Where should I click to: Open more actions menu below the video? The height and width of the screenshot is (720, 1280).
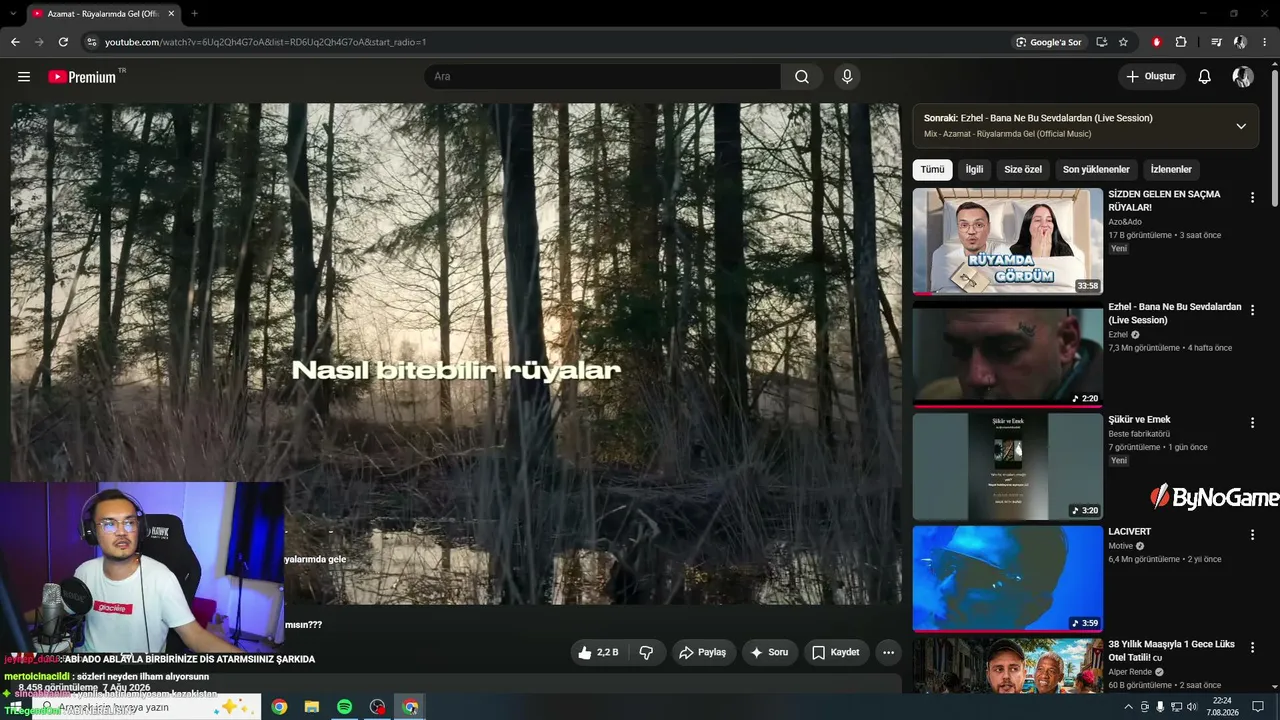click(x=888, y=652)
